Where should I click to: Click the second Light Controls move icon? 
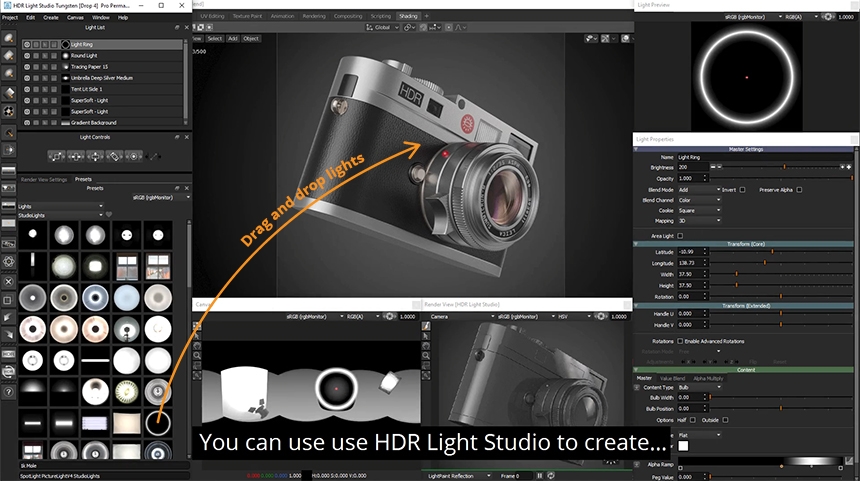coord(76,156)
